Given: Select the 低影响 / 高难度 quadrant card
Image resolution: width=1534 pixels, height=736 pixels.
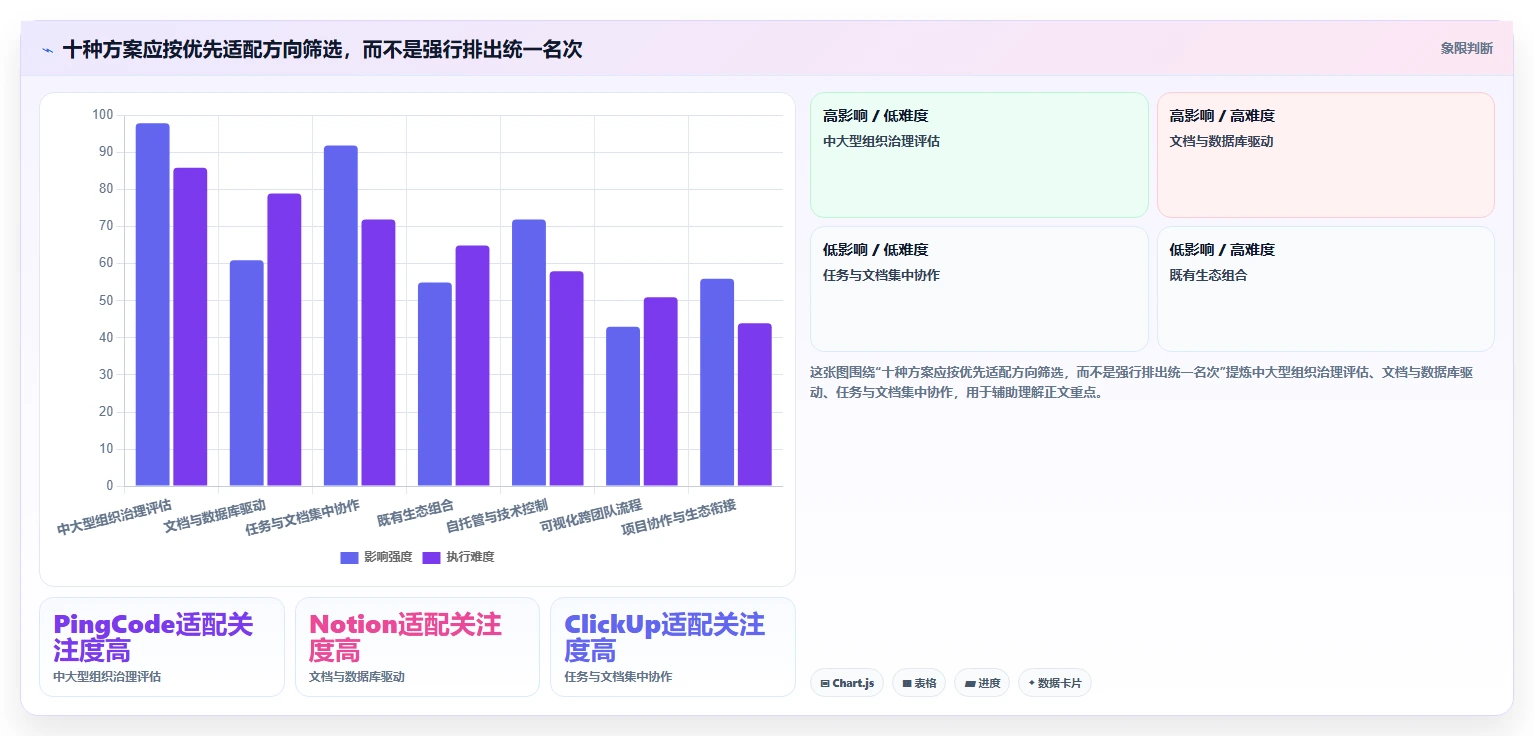Looking at the screenshot, I should click(x=1325, y=289).
